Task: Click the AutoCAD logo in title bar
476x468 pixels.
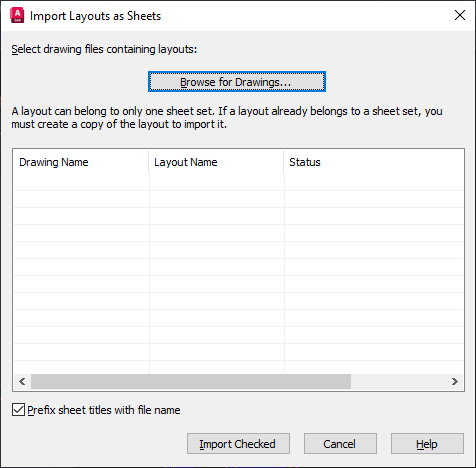Action: 17,16
